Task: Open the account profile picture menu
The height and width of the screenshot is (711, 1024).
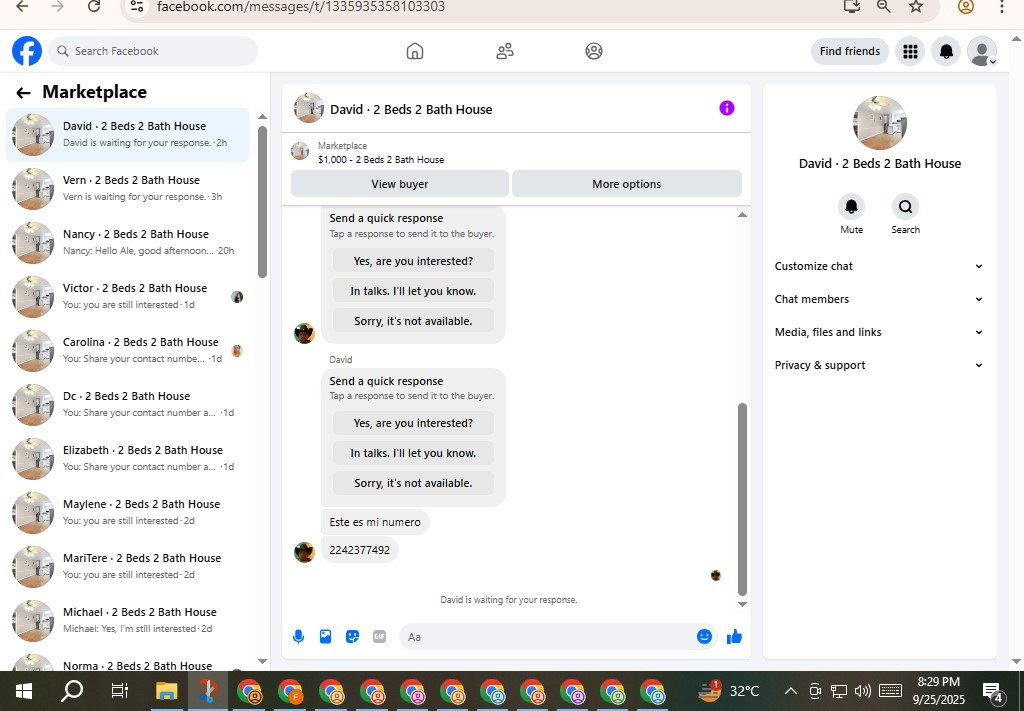Action: tap(982, 51)
